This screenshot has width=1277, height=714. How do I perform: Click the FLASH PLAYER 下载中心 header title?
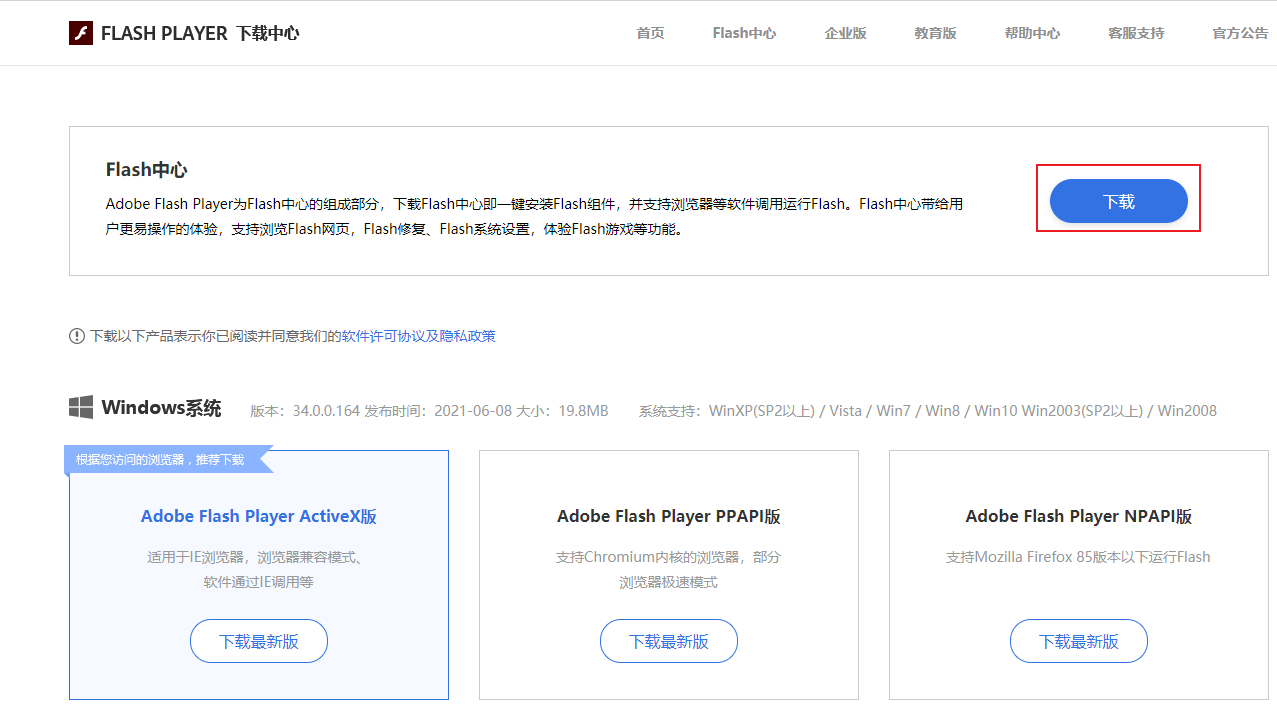[200, 33]
